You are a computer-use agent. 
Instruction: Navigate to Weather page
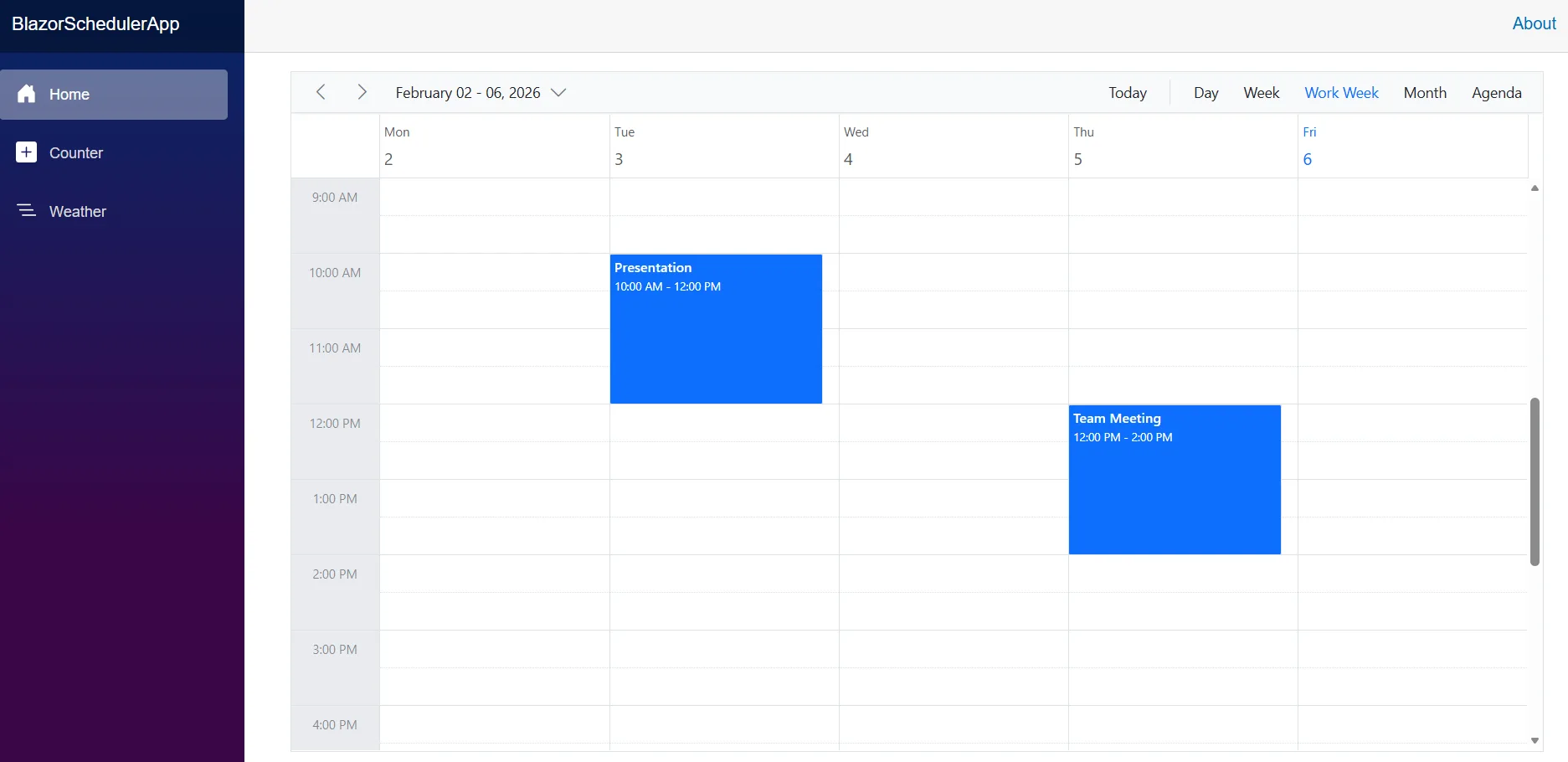(x=114, y=212)
